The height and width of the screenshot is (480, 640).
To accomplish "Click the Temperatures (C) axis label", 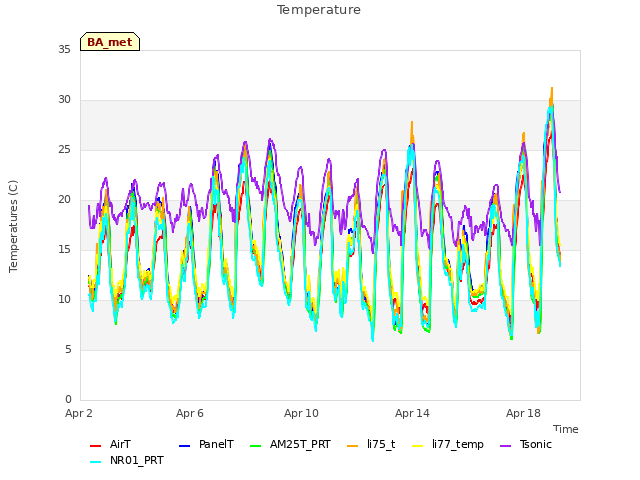I will 13,226.
